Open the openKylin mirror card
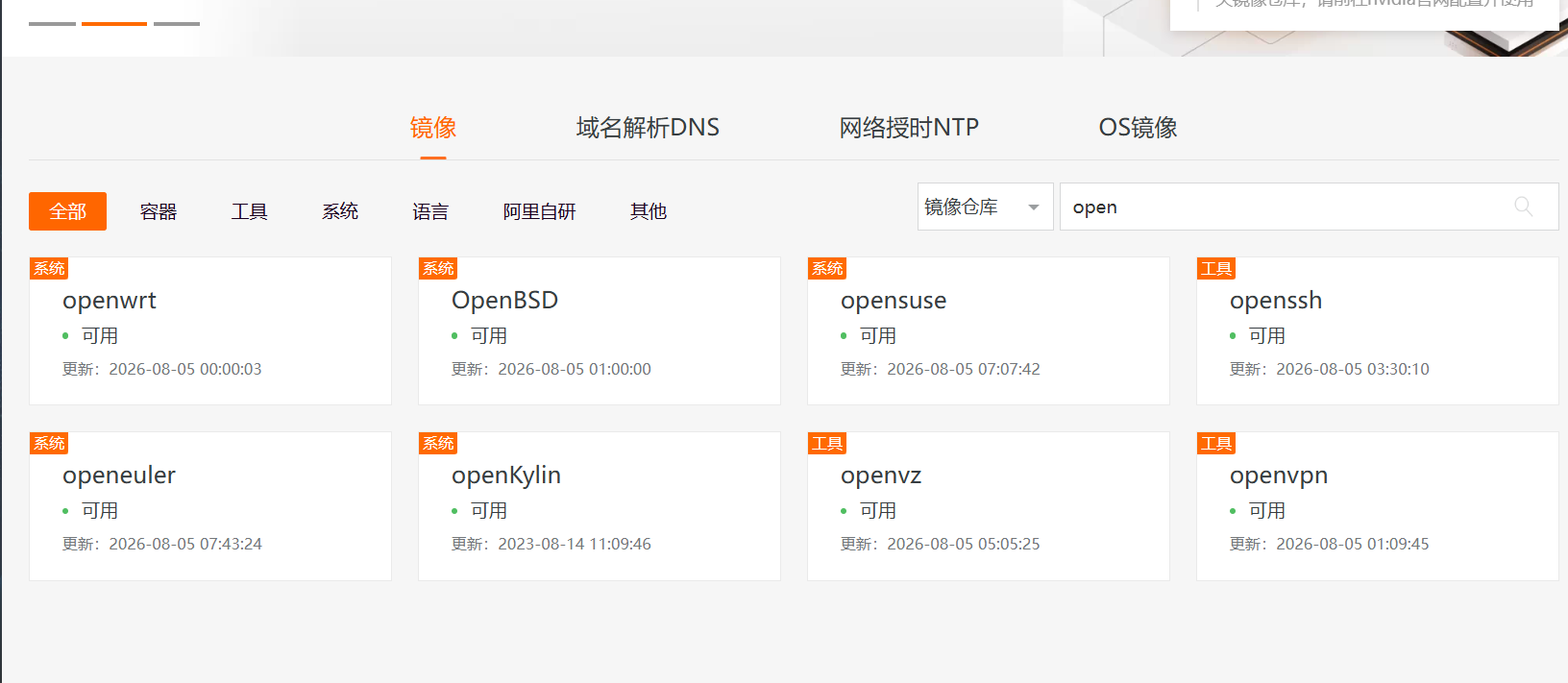 pos(600,506)
